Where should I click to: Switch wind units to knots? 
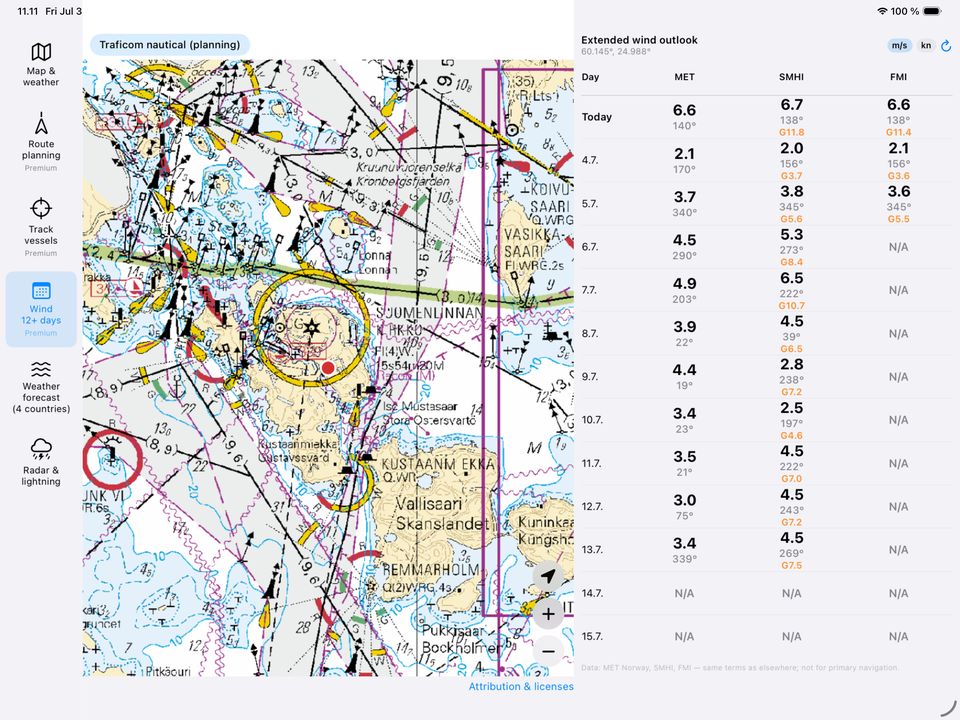(926, 45)
